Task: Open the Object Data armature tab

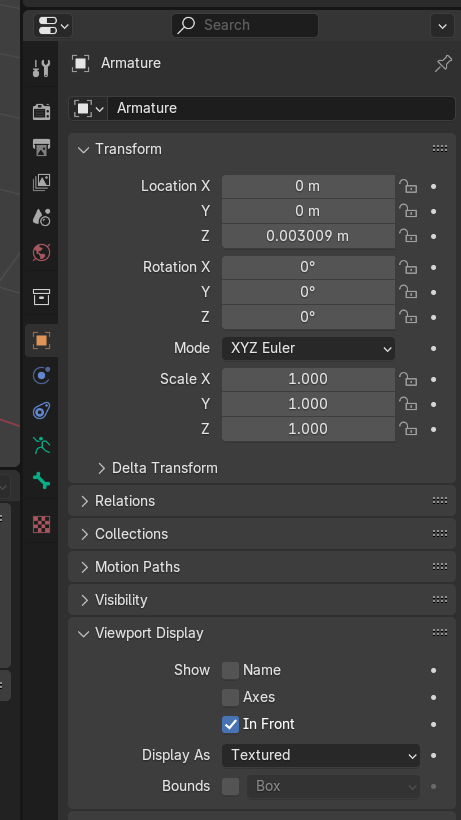Action: click(x=41, y=445)
